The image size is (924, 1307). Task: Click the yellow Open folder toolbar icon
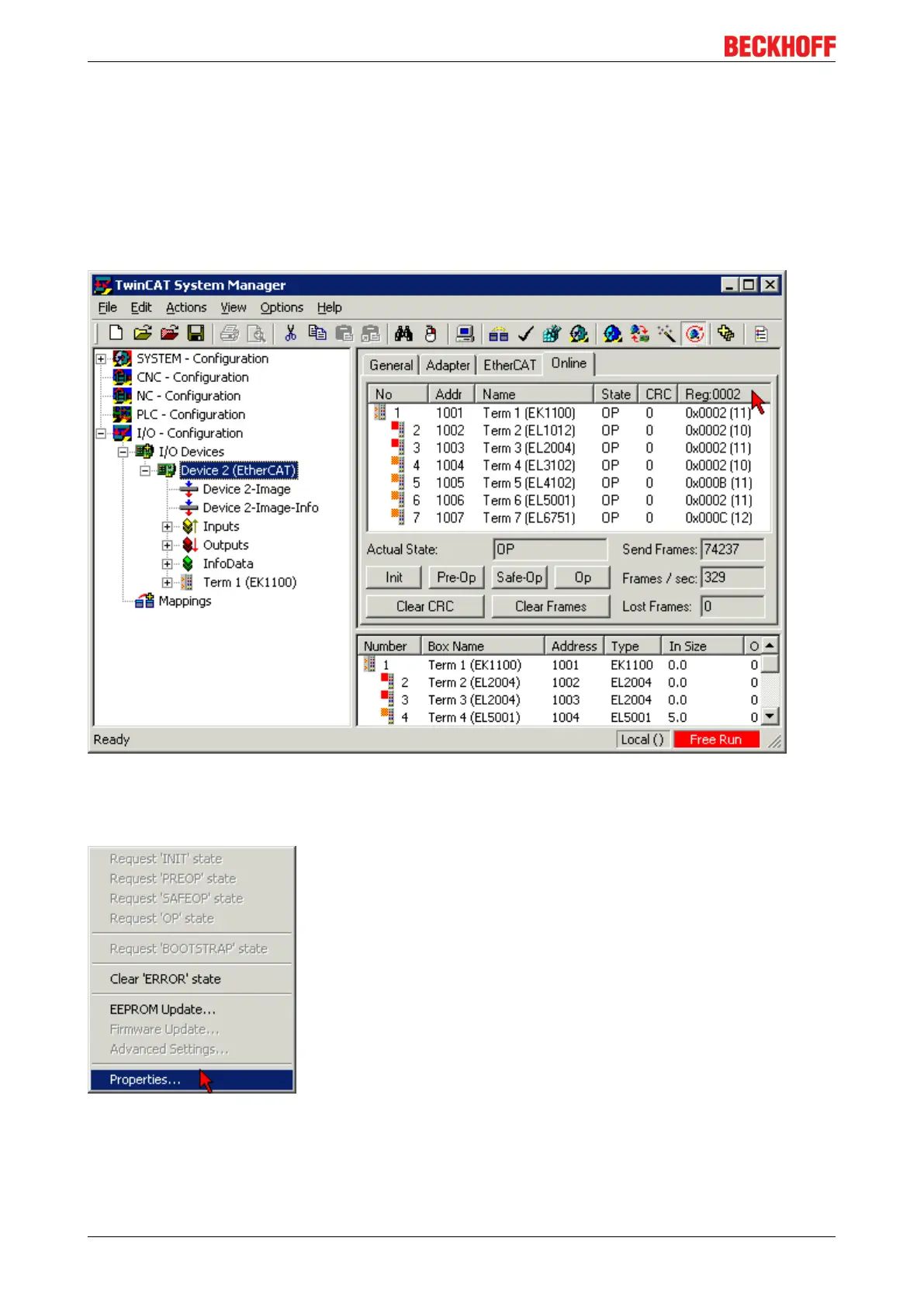click(142, 333)
